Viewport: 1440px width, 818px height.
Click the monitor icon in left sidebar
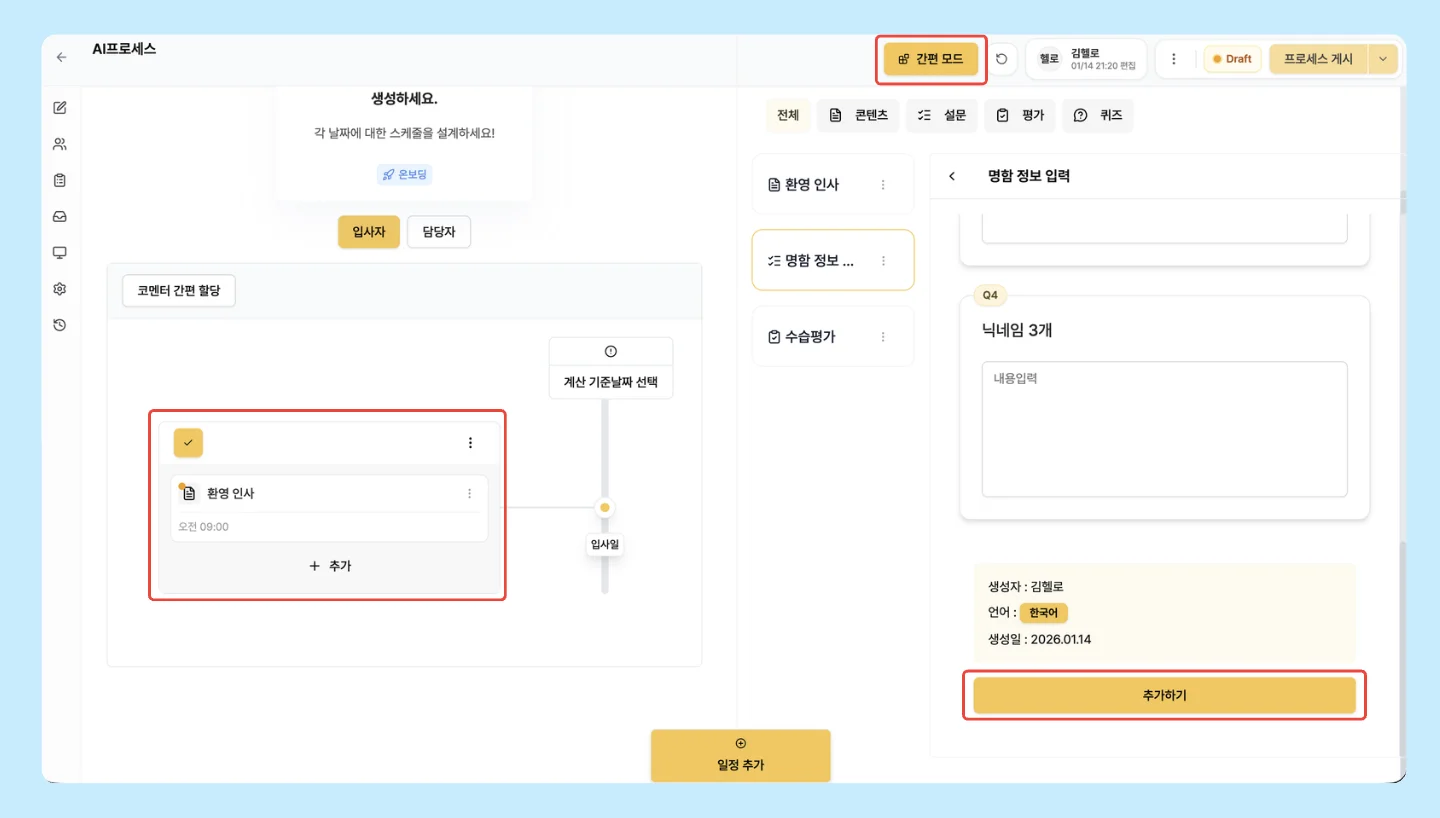60,253
